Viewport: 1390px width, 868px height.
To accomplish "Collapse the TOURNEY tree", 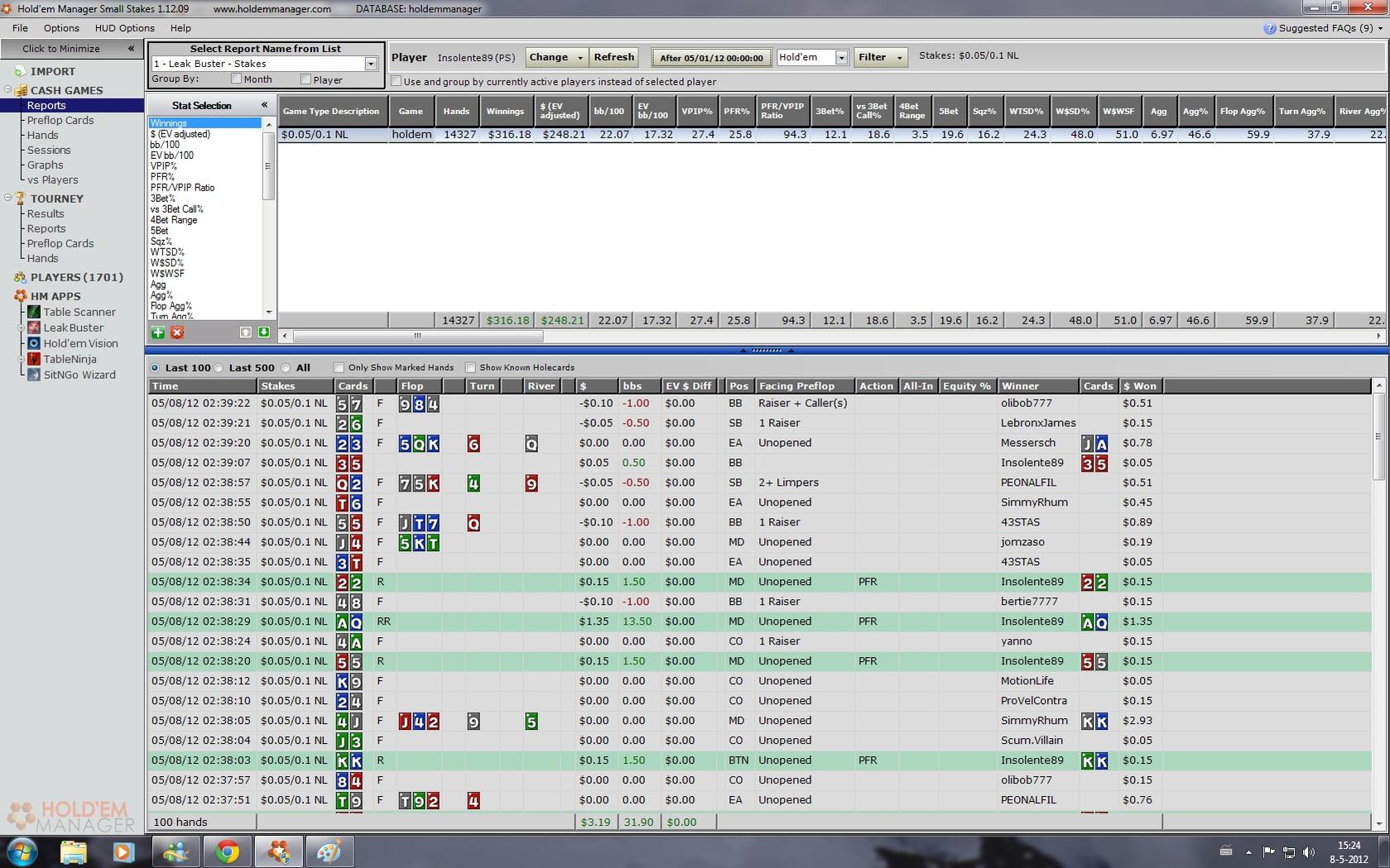I will [8, 198].
